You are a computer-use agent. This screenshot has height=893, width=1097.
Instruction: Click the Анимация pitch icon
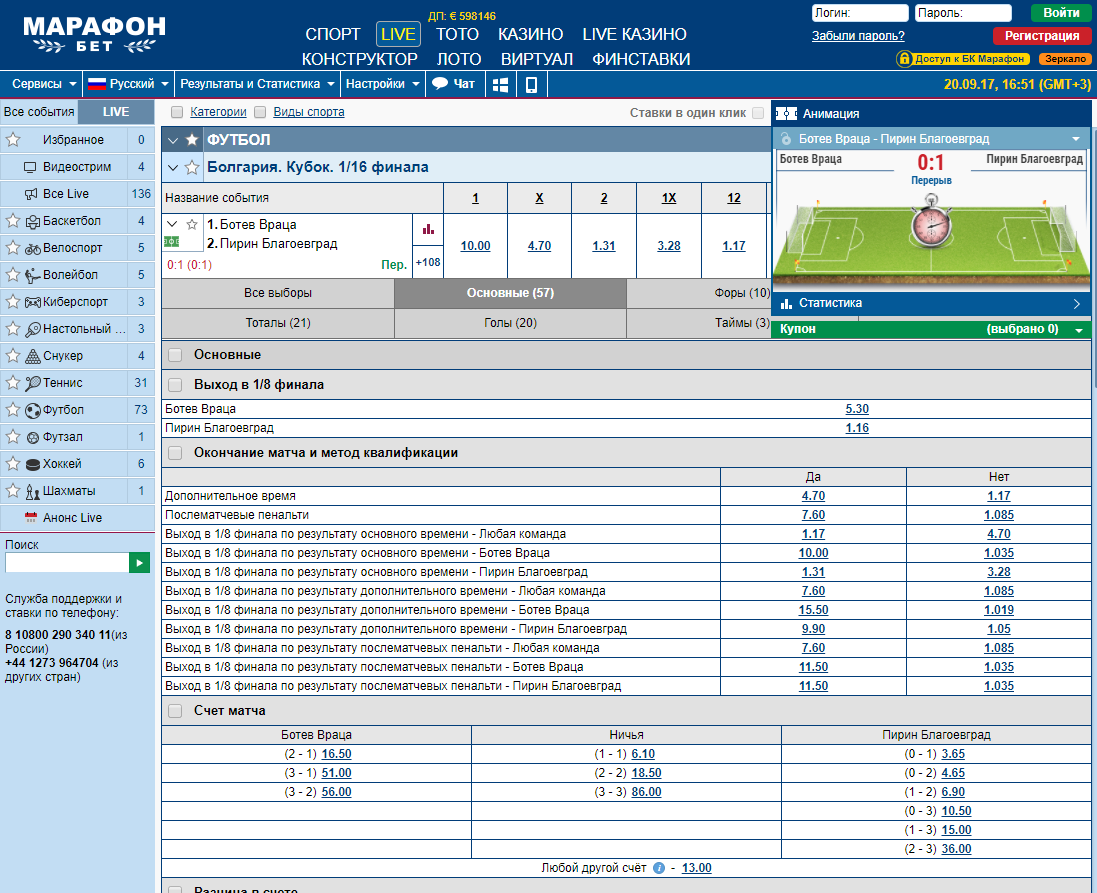[x=786, y=113]
